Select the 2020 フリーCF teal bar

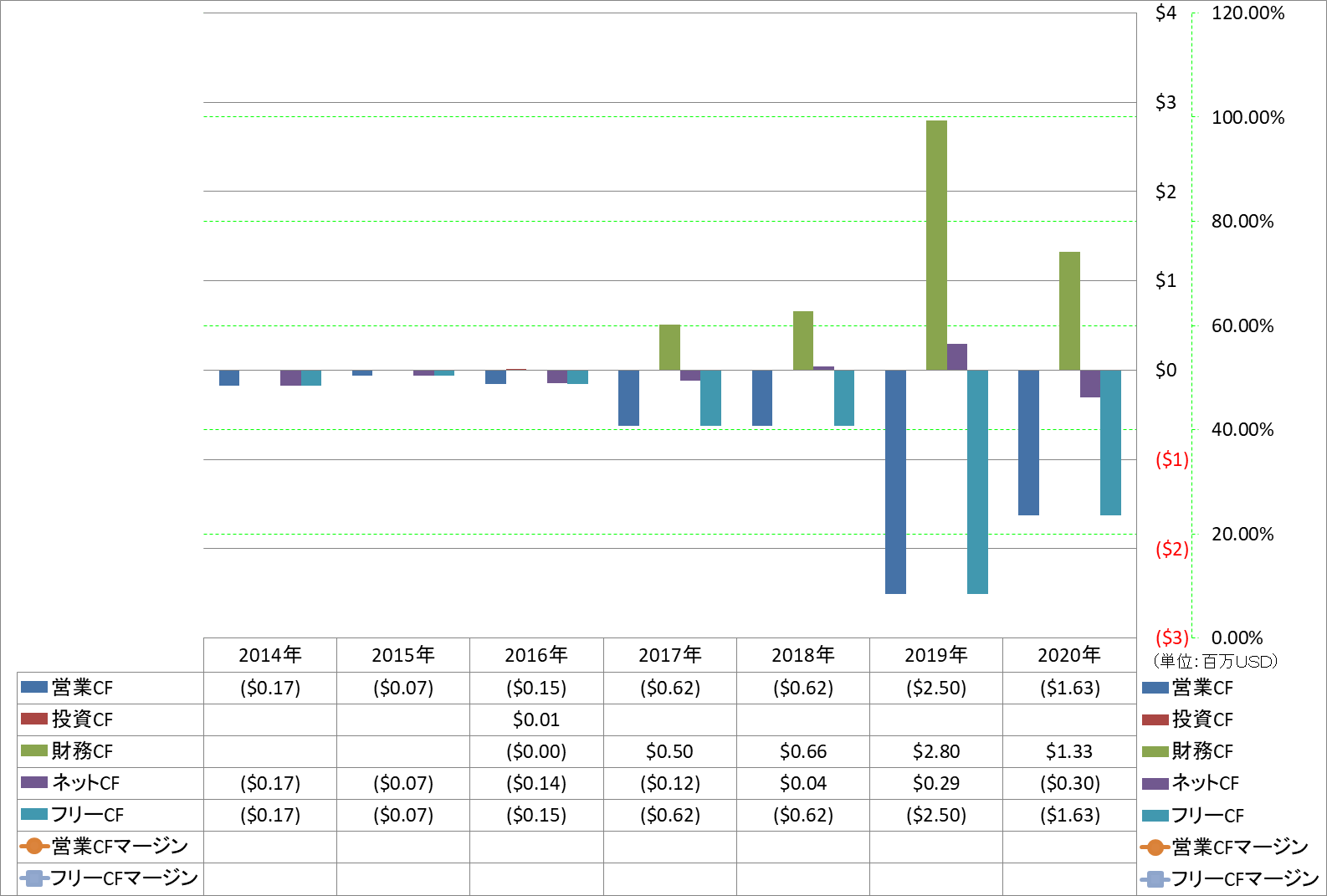1110,443
